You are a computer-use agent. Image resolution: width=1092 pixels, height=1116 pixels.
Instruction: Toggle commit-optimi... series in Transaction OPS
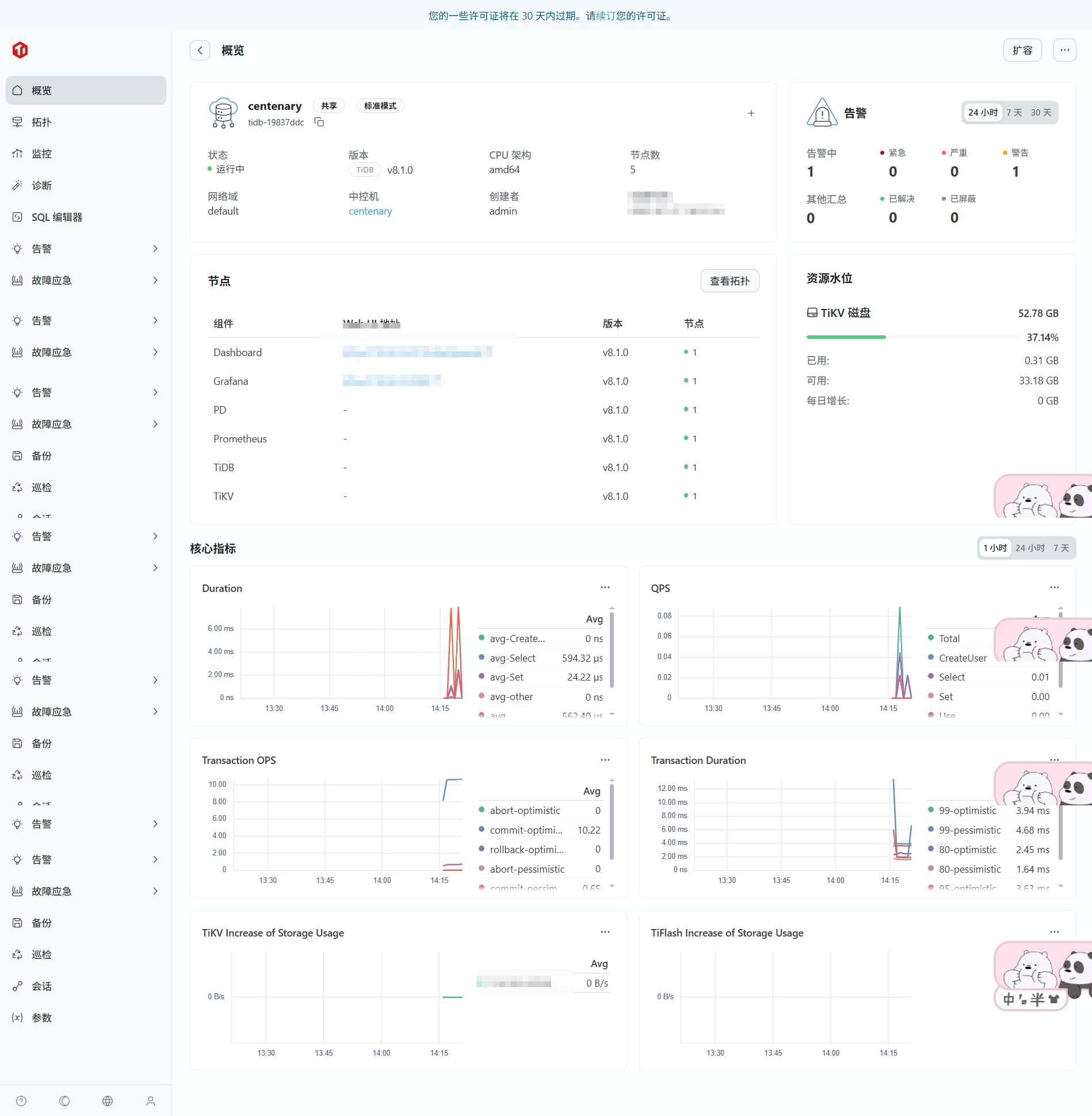[526, 830]
